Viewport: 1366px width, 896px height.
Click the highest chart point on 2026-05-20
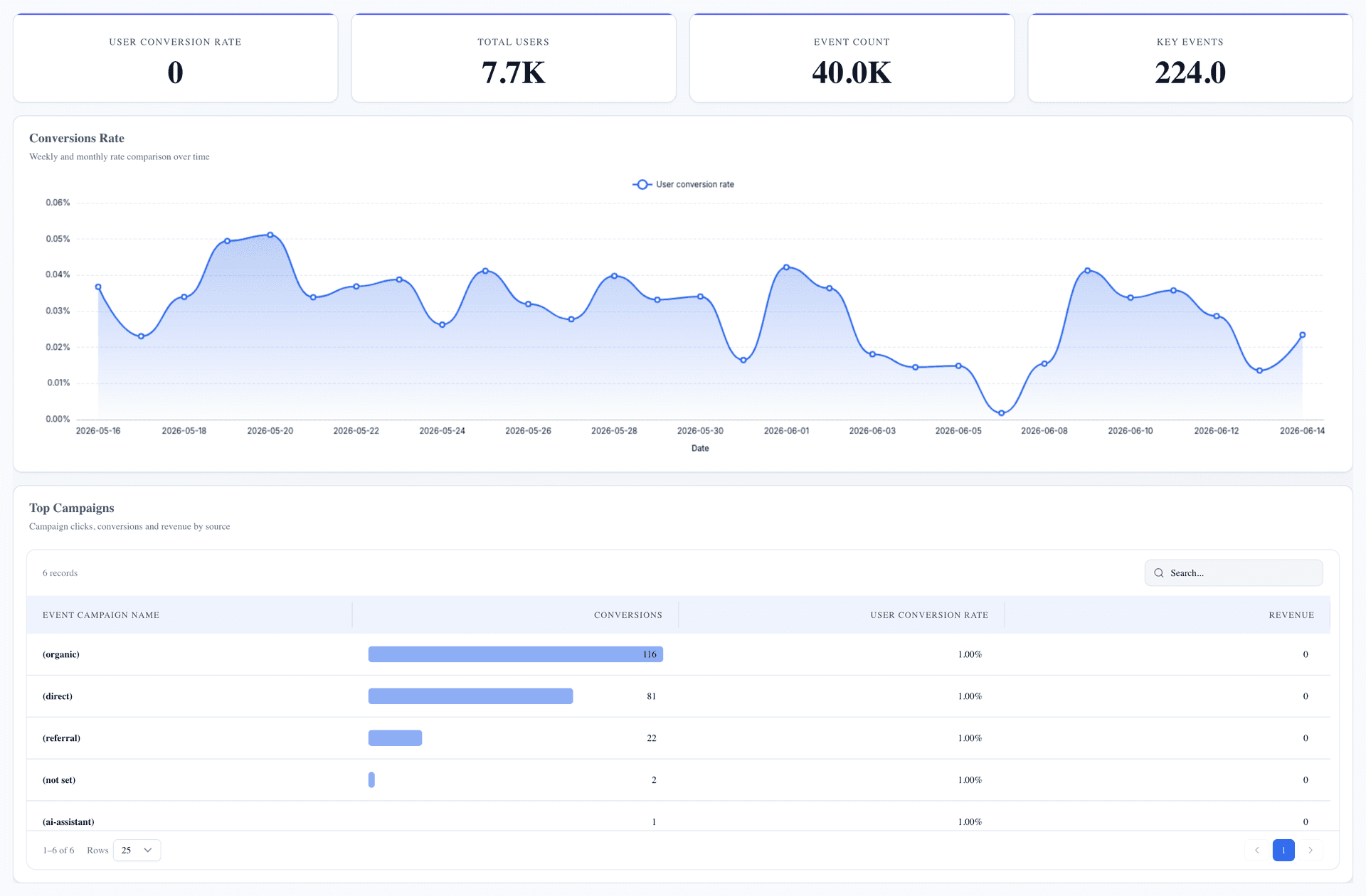pos(270,235)
